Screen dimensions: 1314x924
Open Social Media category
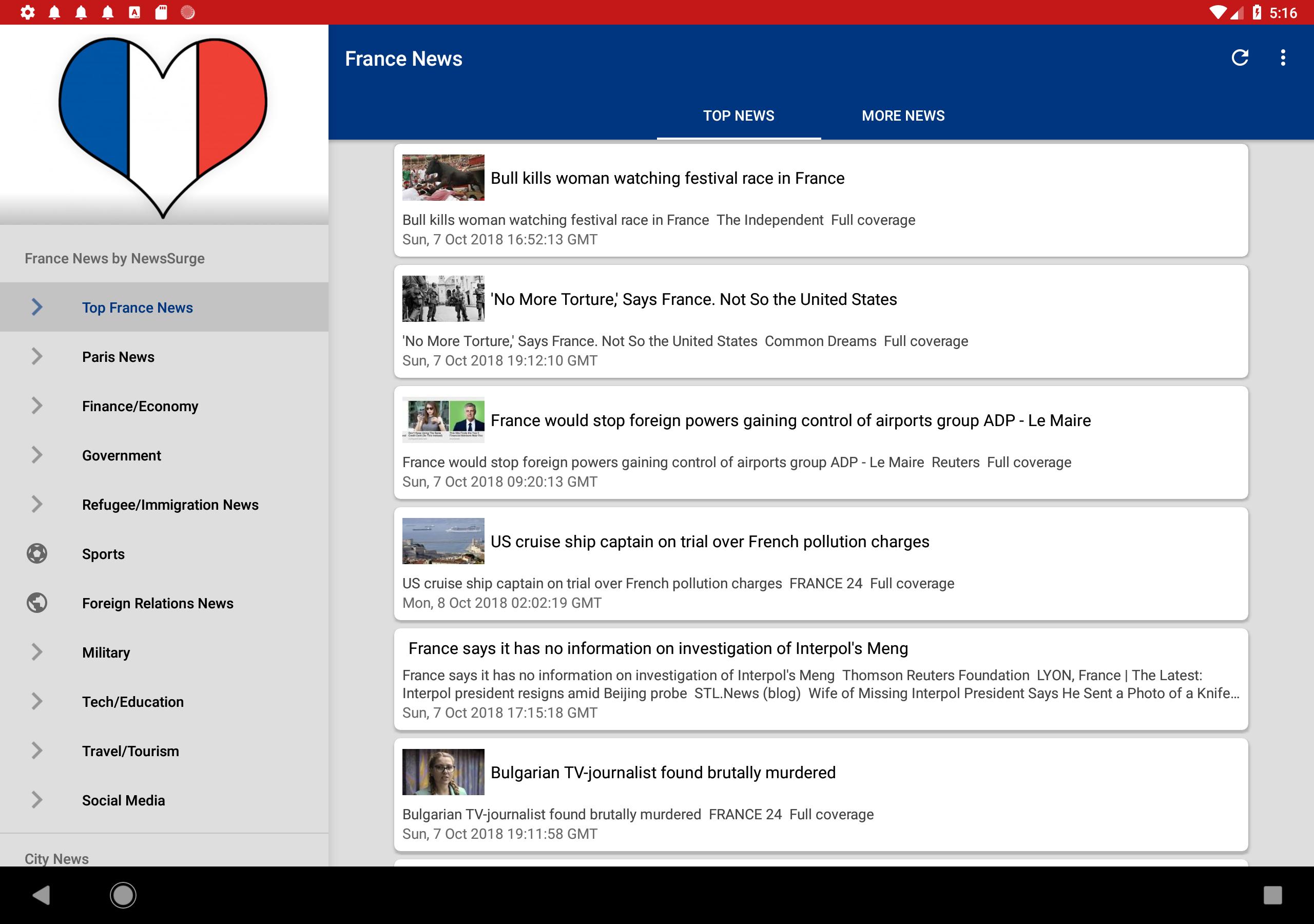[164, 800]
